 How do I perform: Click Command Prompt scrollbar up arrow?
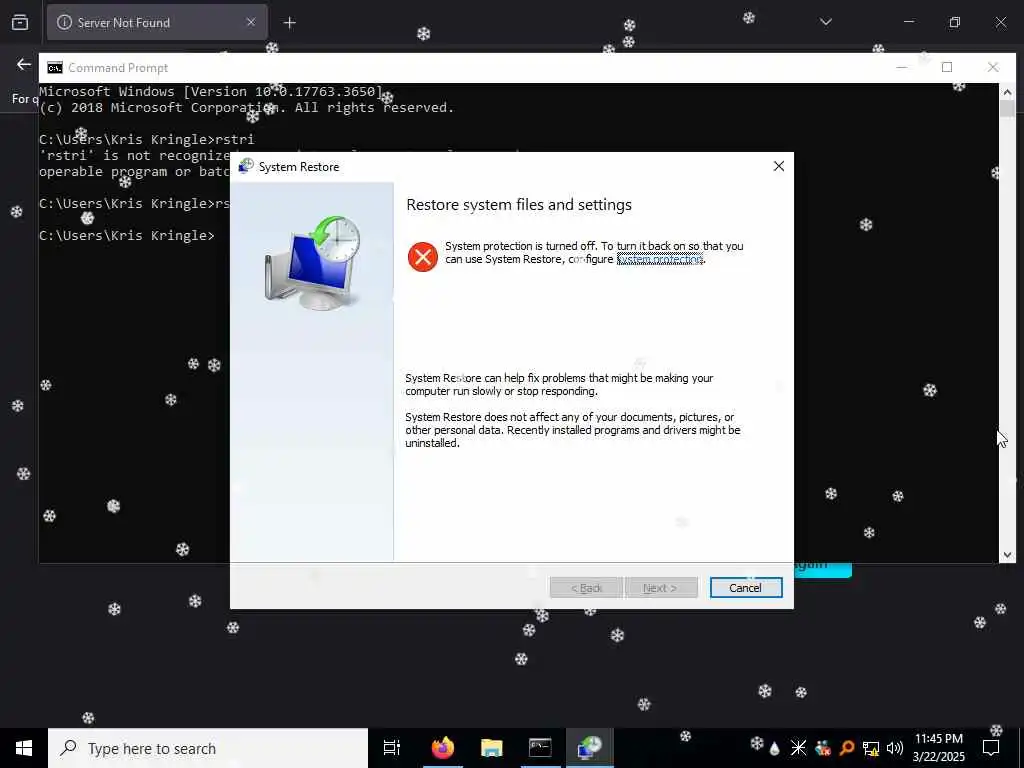coord(1007,92)
